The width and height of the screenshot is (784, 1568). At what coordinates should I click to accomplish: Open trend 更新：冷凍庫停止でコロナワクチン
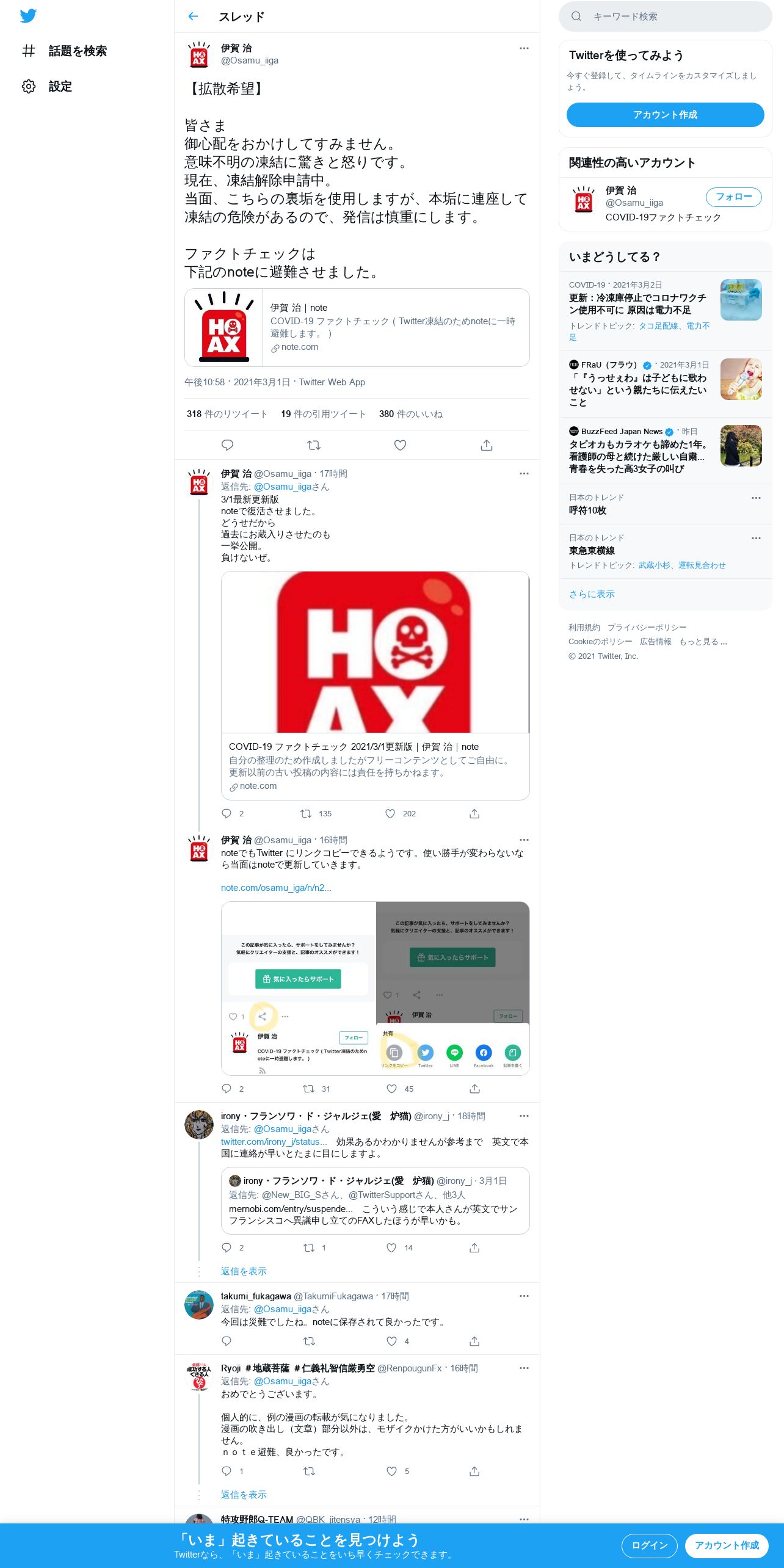(666, 311)
